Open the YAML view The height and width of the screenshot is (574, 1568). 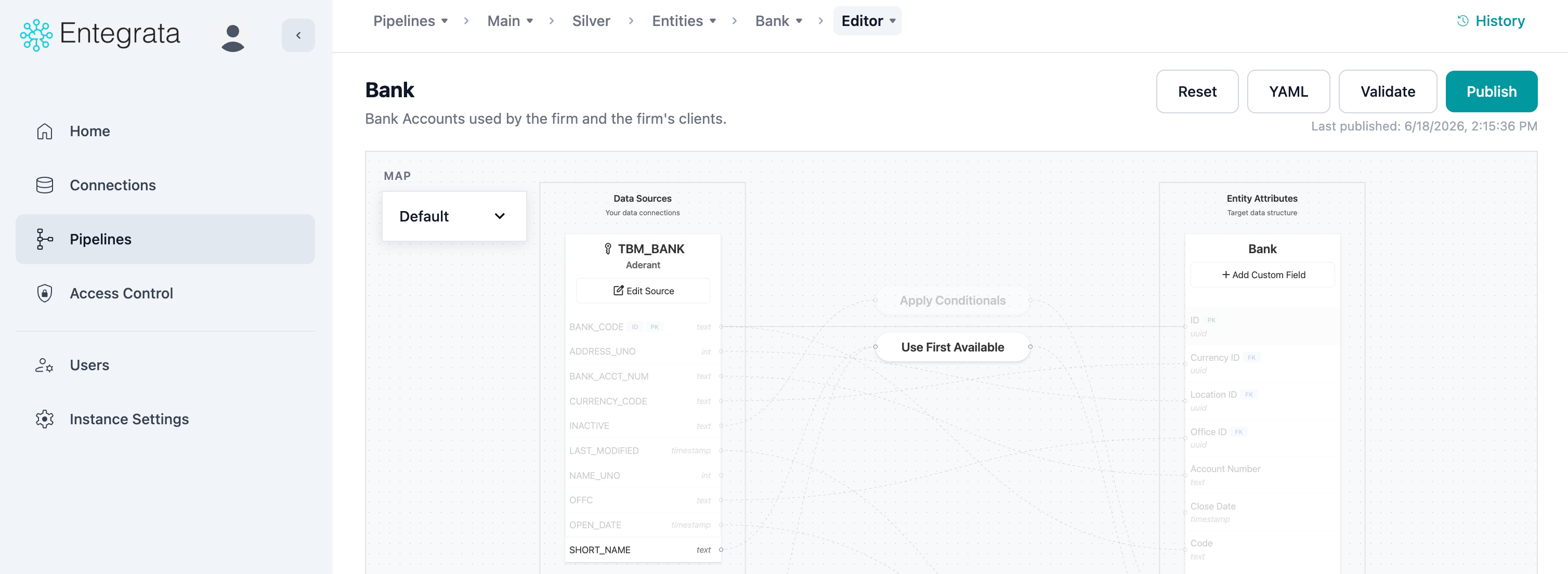coord(1288,92)
